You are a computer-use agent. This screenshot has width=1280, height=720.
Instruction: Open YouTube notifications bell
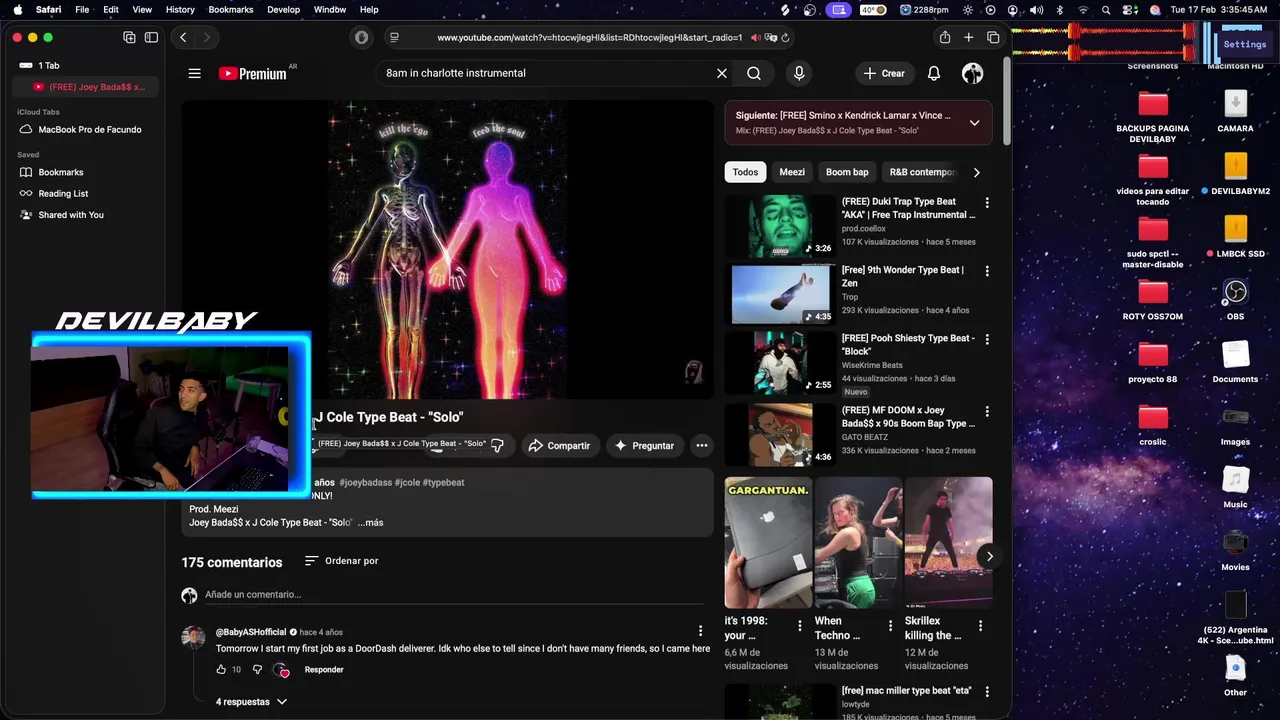coord(934,73)
